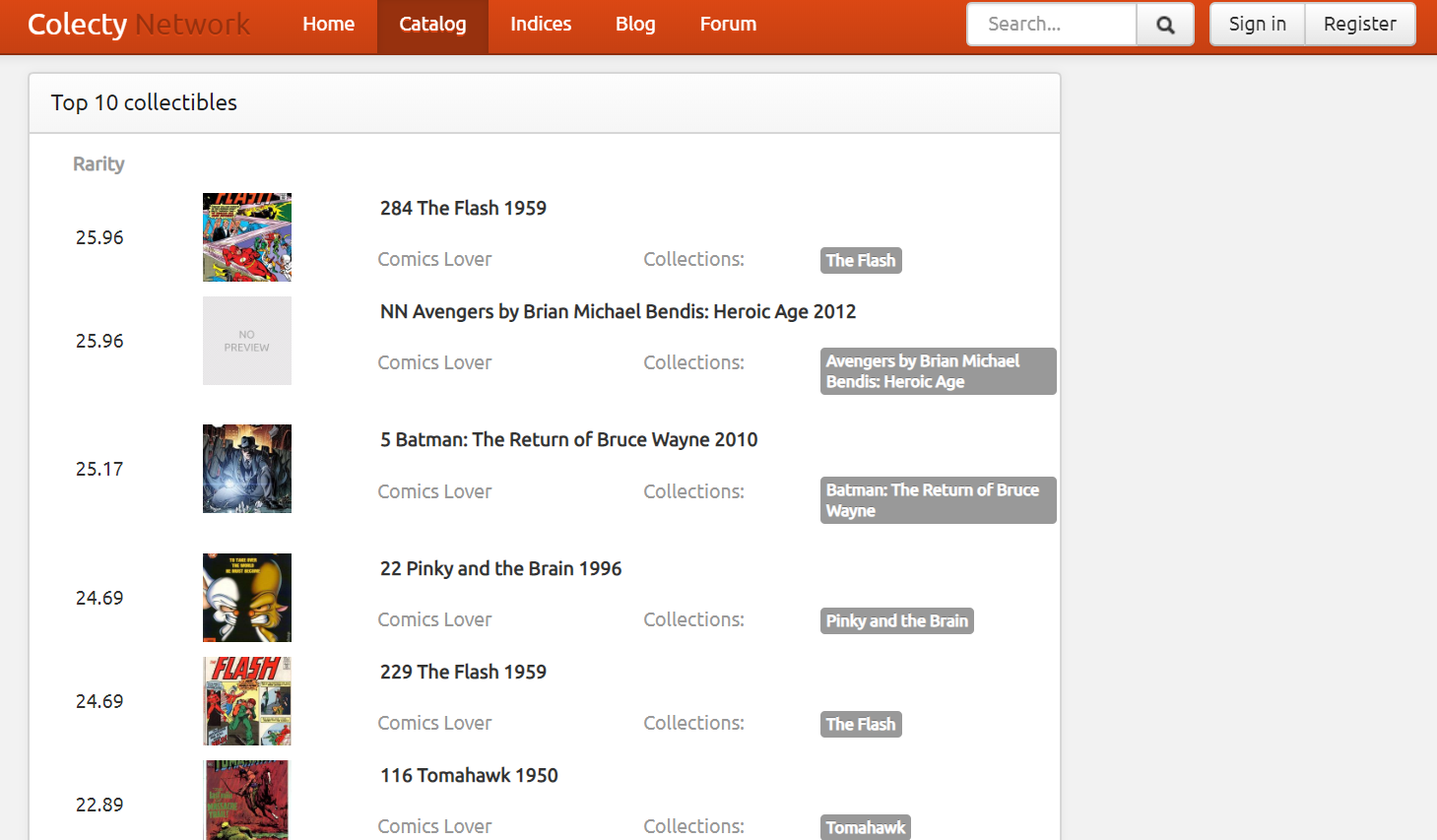Open 22 Pinky and the Brain 1996 title
This screenshot has width=1437, height=840.
pos(500,568)
